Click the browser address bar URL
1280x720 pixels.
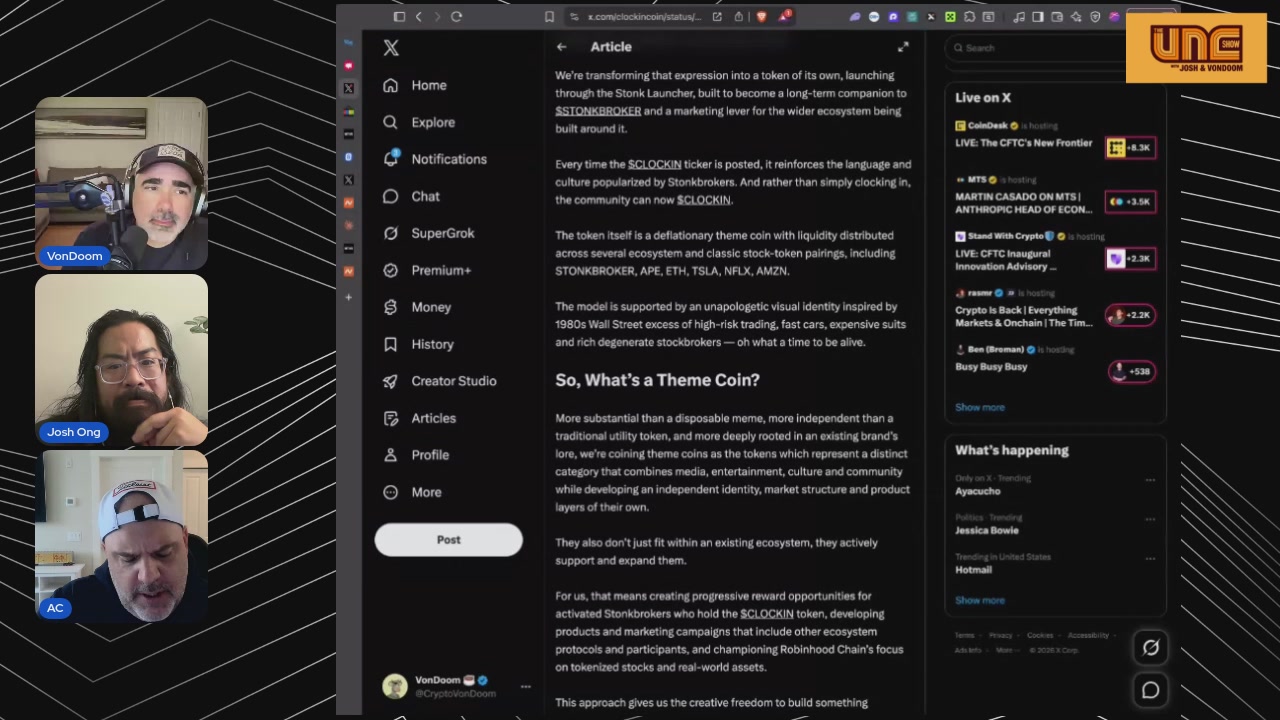pyautogui.click(x=644, y=16)
